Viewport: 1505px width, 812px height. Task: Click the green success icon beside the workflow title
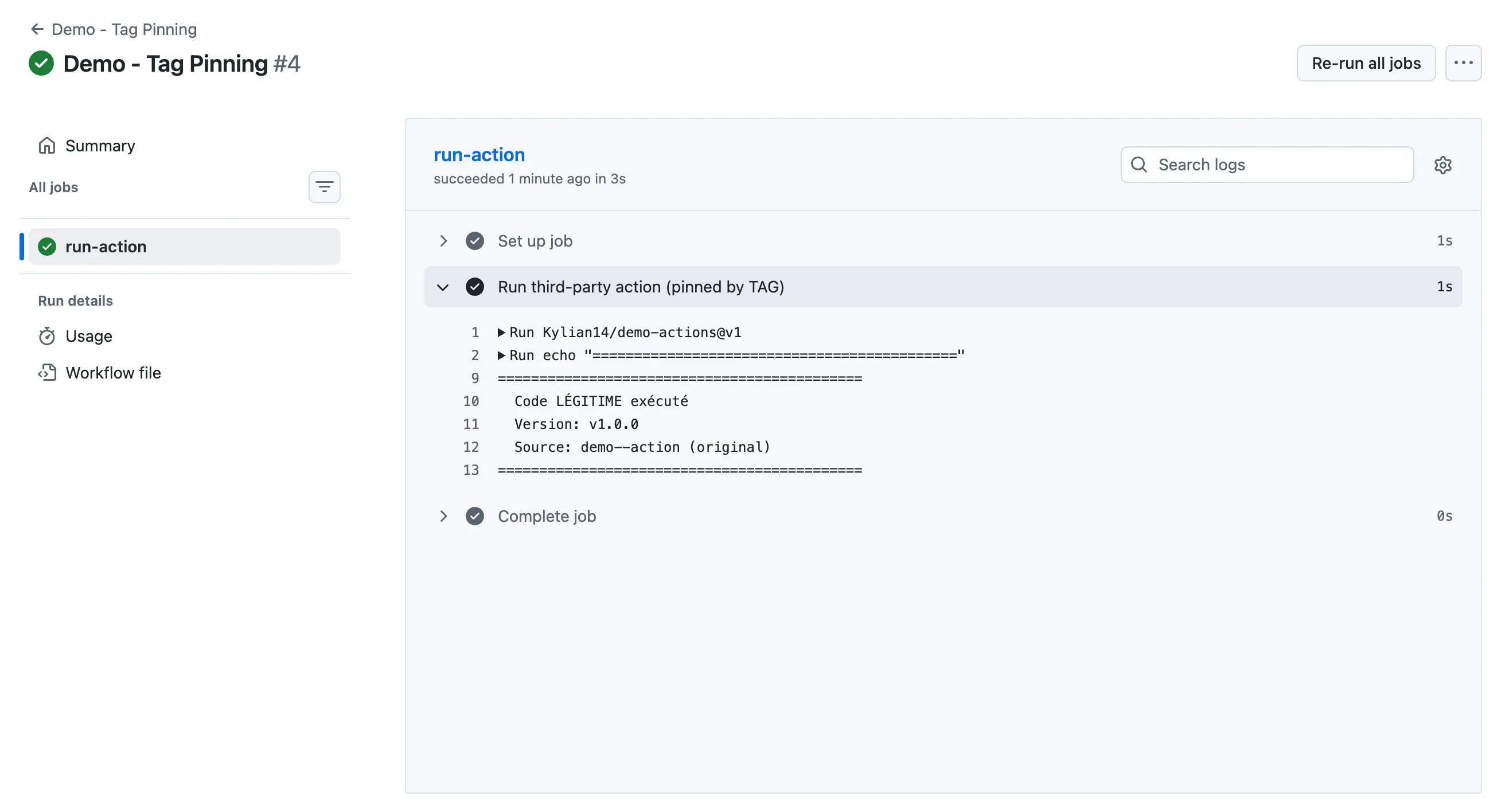[x=41, y=63]
